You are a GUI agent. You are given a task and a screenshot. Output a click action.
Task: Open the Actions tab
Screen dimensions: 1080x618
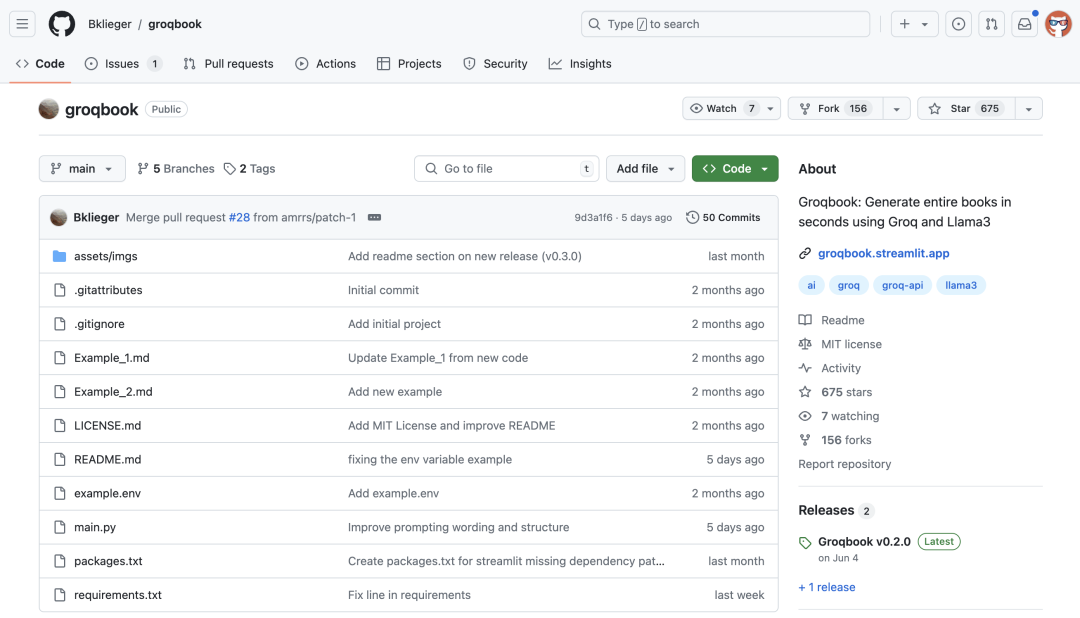click(325, 63)
